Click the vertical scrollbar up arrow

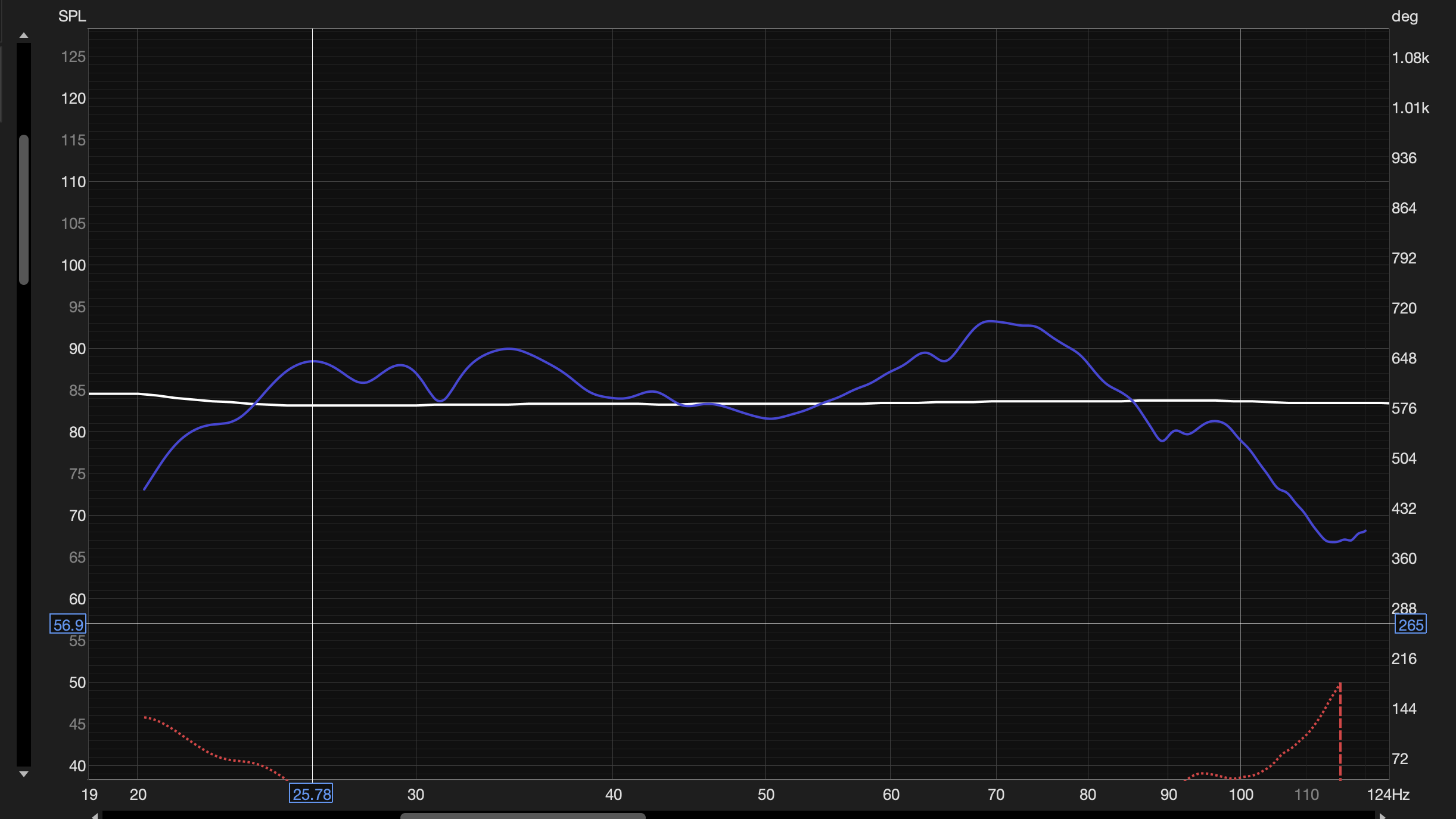(x=24, y=36)
